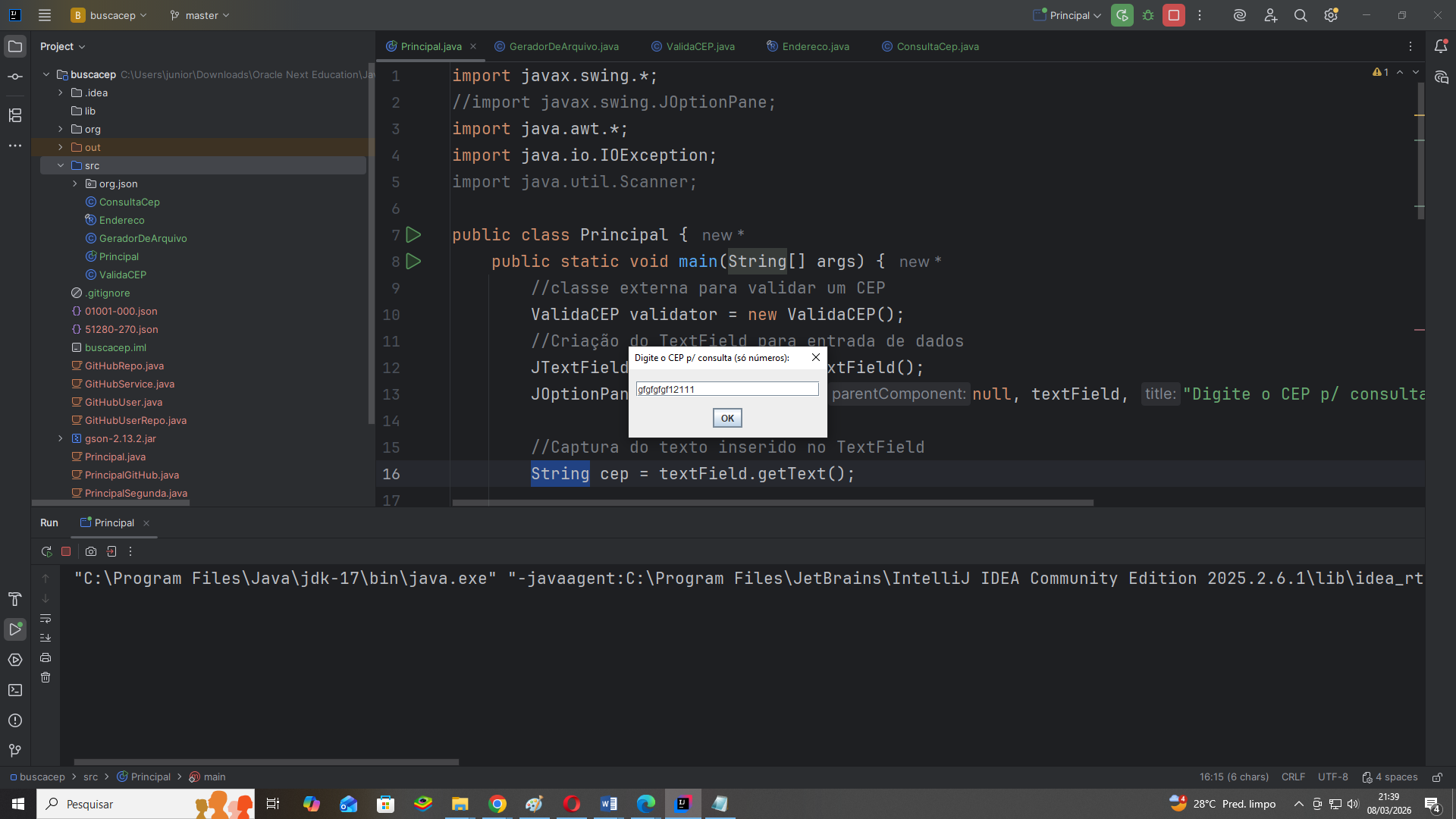Open the IDE settings gear icon
Screen dimensions: 1456x819
coord(1331,15)
